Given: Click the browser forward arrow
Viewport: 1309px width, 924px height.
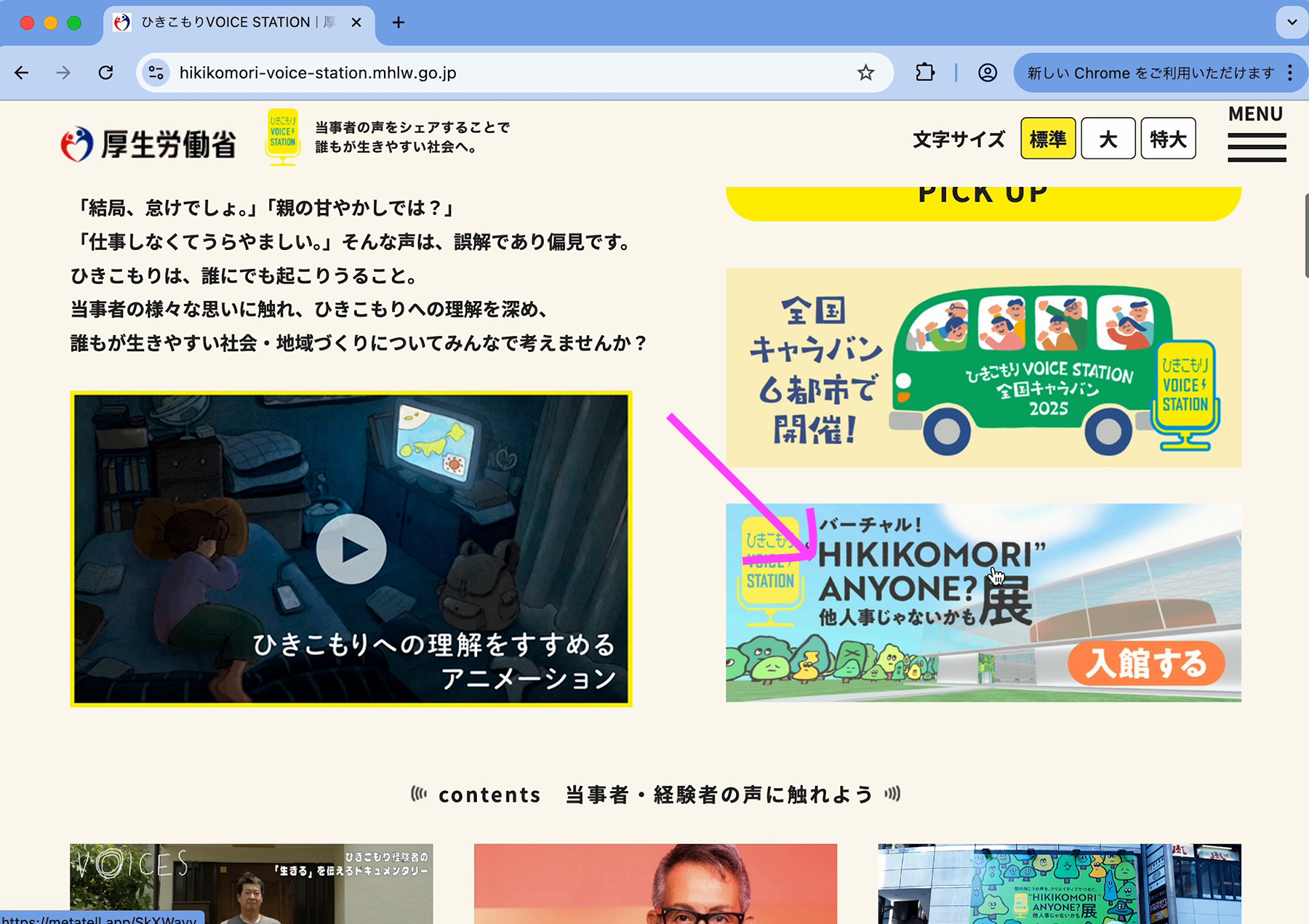Looking at the screenshot, I should (x=63, y=73).
